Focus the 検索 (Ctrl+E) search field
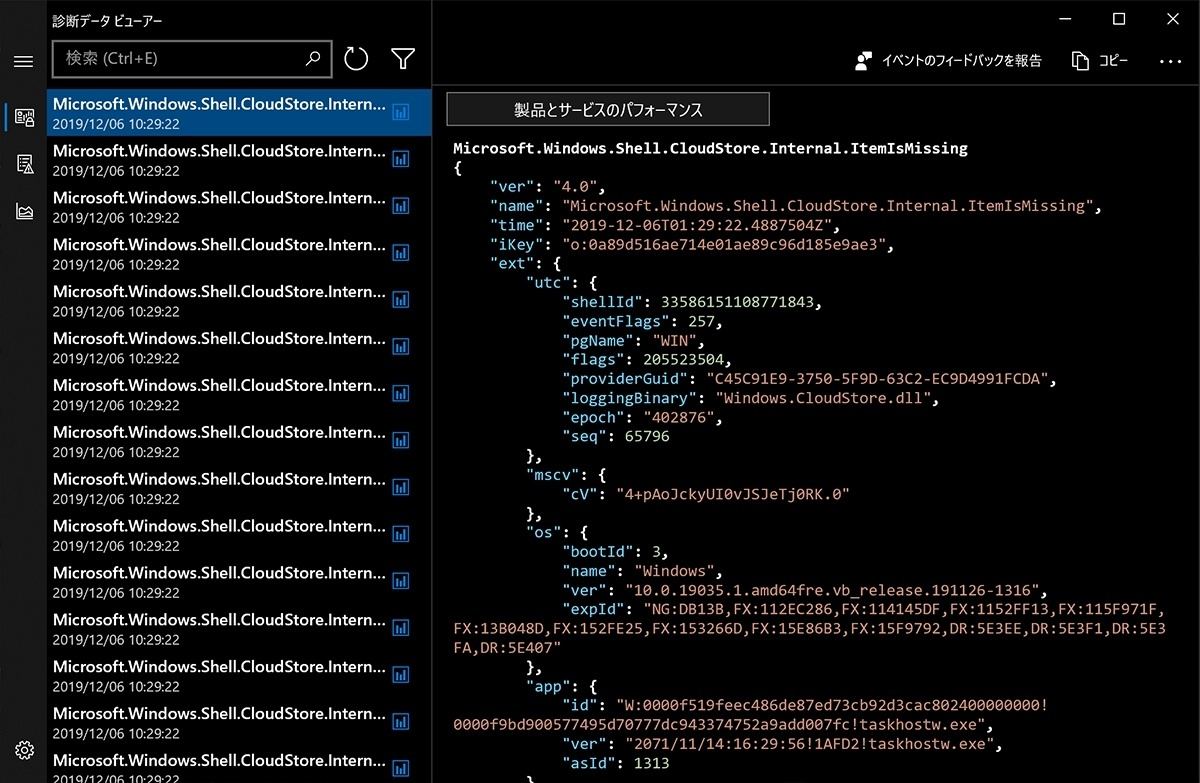Image resolution: width=1200 pixels, height=783 pixels. (x=191, y=59)
